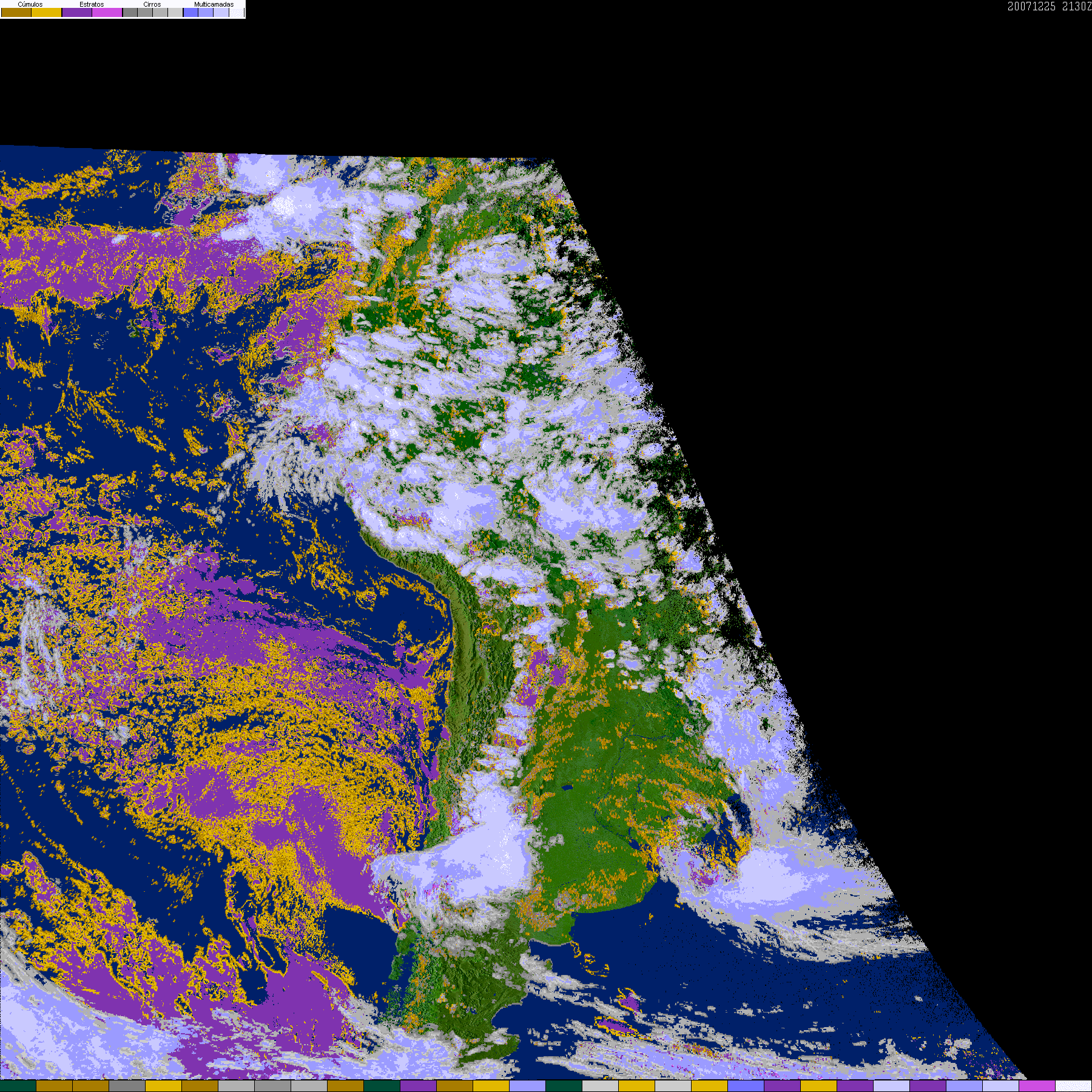Click the Cúmulos legend label
Image resolution: width=1092 pixels, height=1092 pixels.
click(30, 4)
